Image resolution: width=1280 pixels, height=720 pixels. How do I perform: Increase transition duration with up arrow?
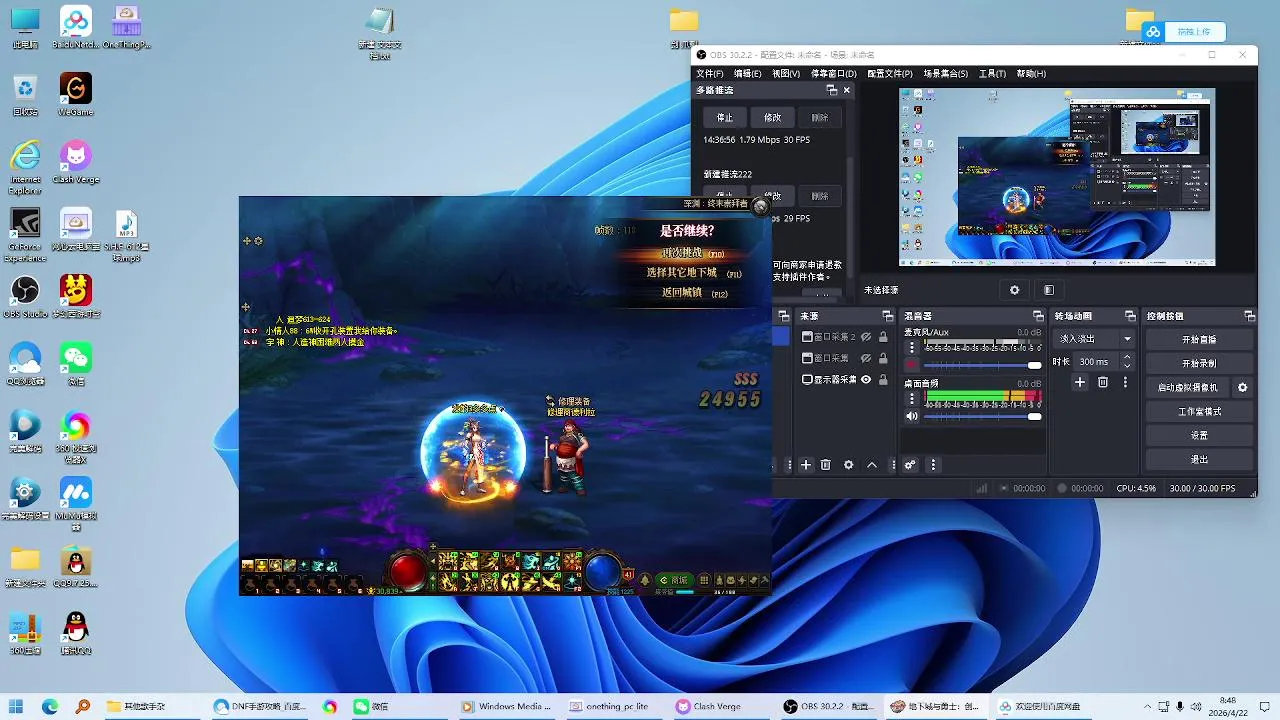[x=1127, y=358]
